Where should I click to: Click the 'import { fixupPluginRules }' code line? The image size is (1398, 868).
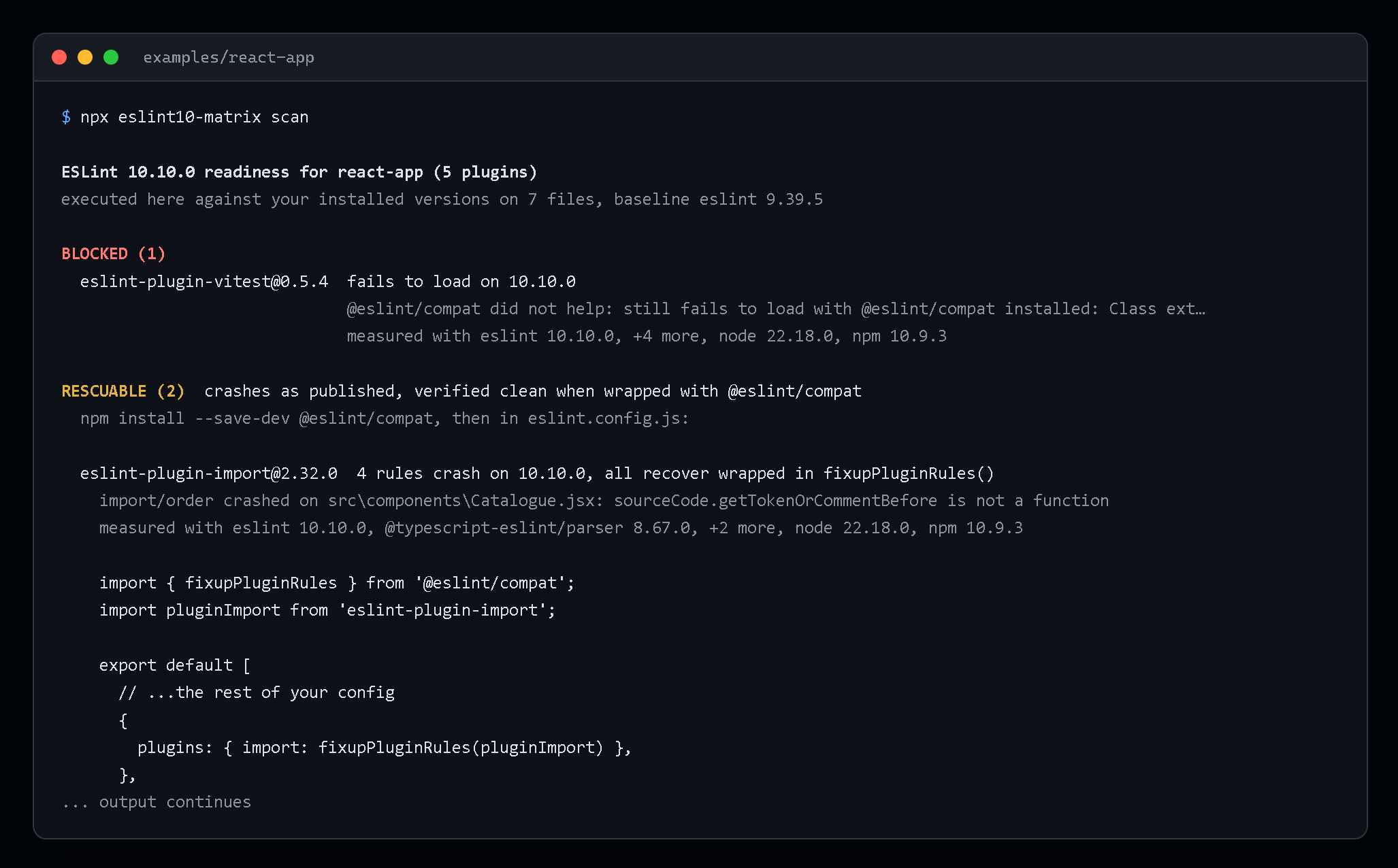[337, 583]
